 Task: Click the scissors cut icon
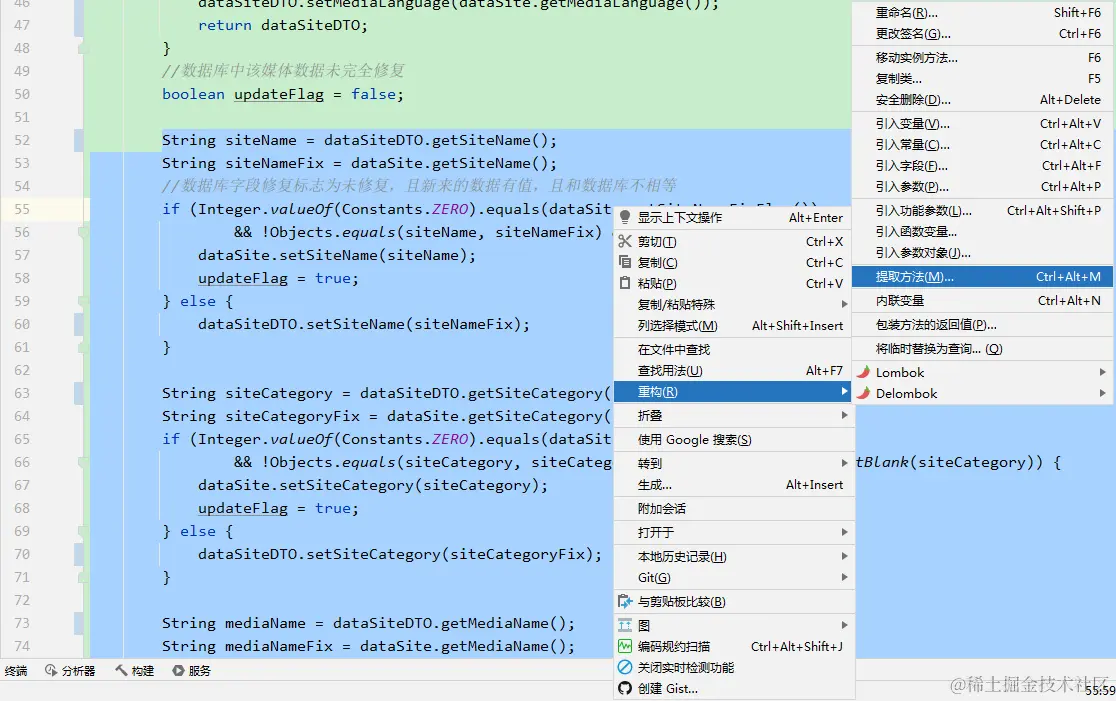point(625,241)
